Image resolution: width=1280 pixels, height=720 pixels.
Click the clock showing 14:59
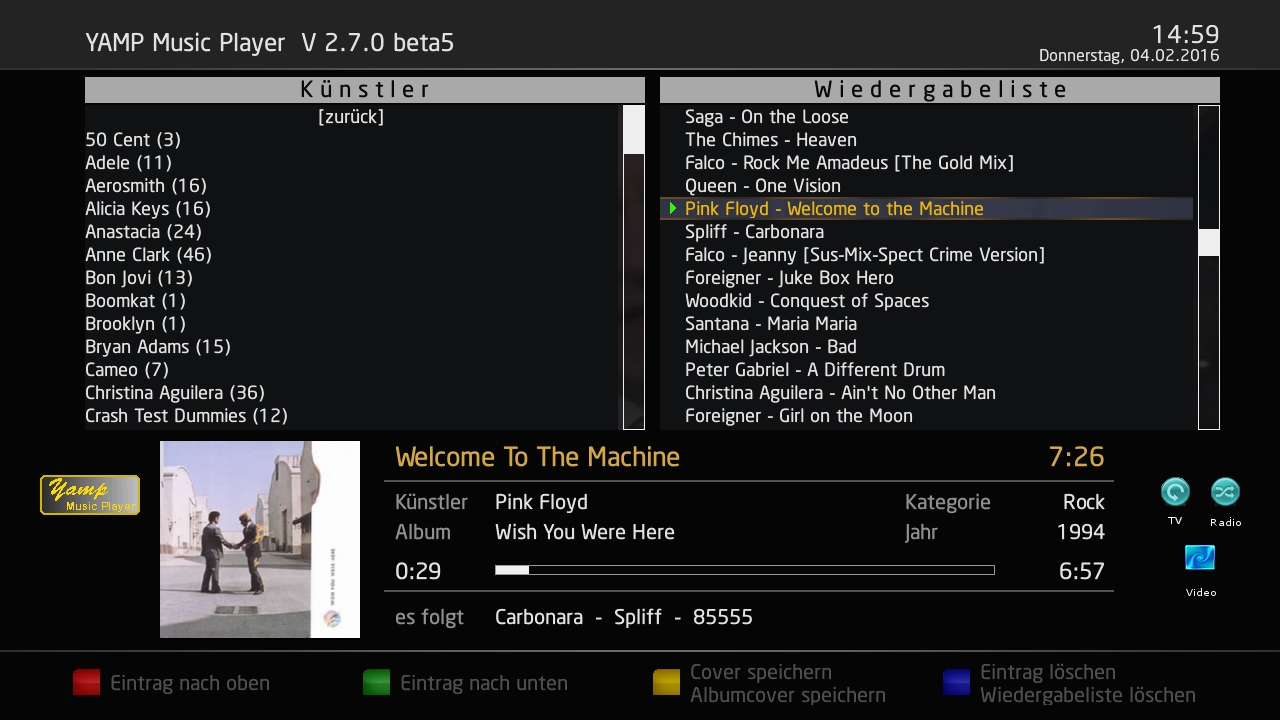point(1186,34)
